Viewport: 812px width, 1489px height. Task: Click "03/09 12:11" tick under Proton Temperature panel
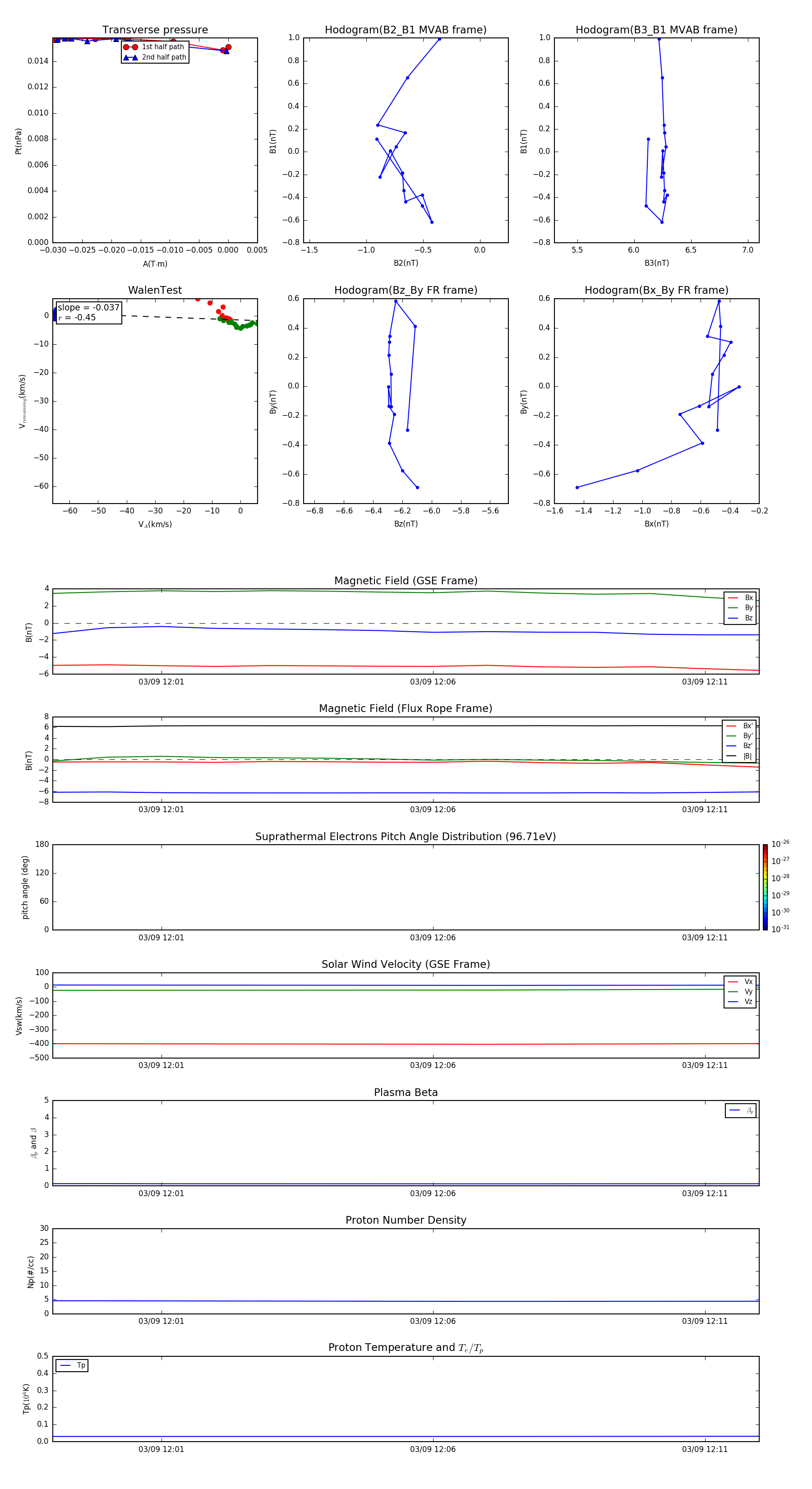(705, 1449)
